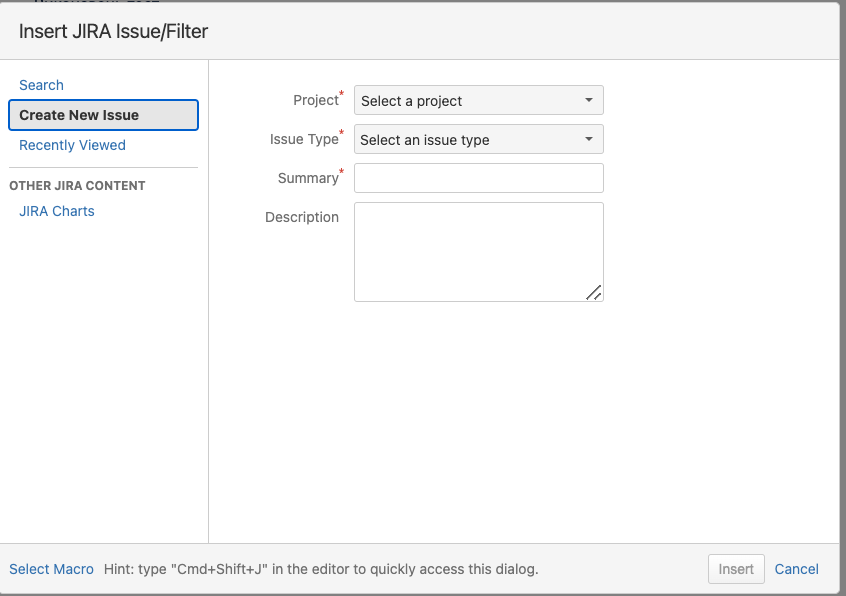Click the Project field label
The width and height of the screenshot is (846, 596).
tap(316, 100)
